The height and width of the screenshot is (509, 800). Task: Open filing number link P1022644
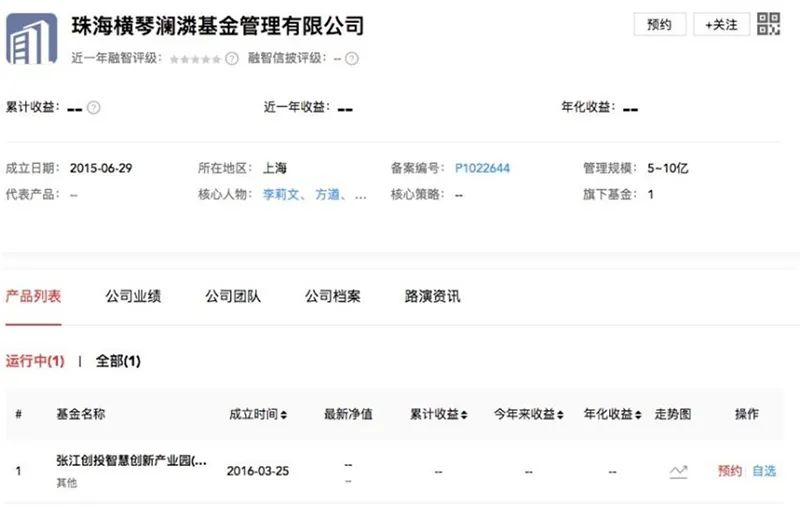click(x=482, y=168)
